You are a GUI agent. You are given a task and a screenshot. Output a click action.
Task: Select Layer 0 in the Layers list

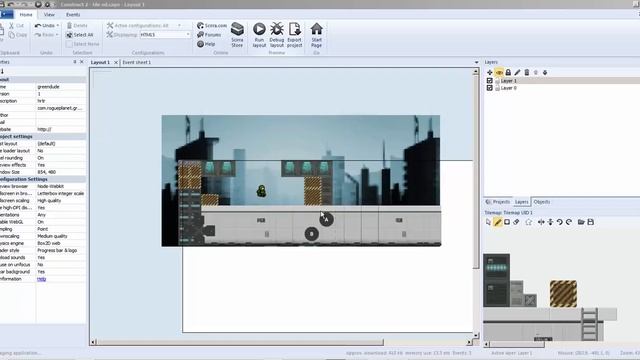[562, 88]
